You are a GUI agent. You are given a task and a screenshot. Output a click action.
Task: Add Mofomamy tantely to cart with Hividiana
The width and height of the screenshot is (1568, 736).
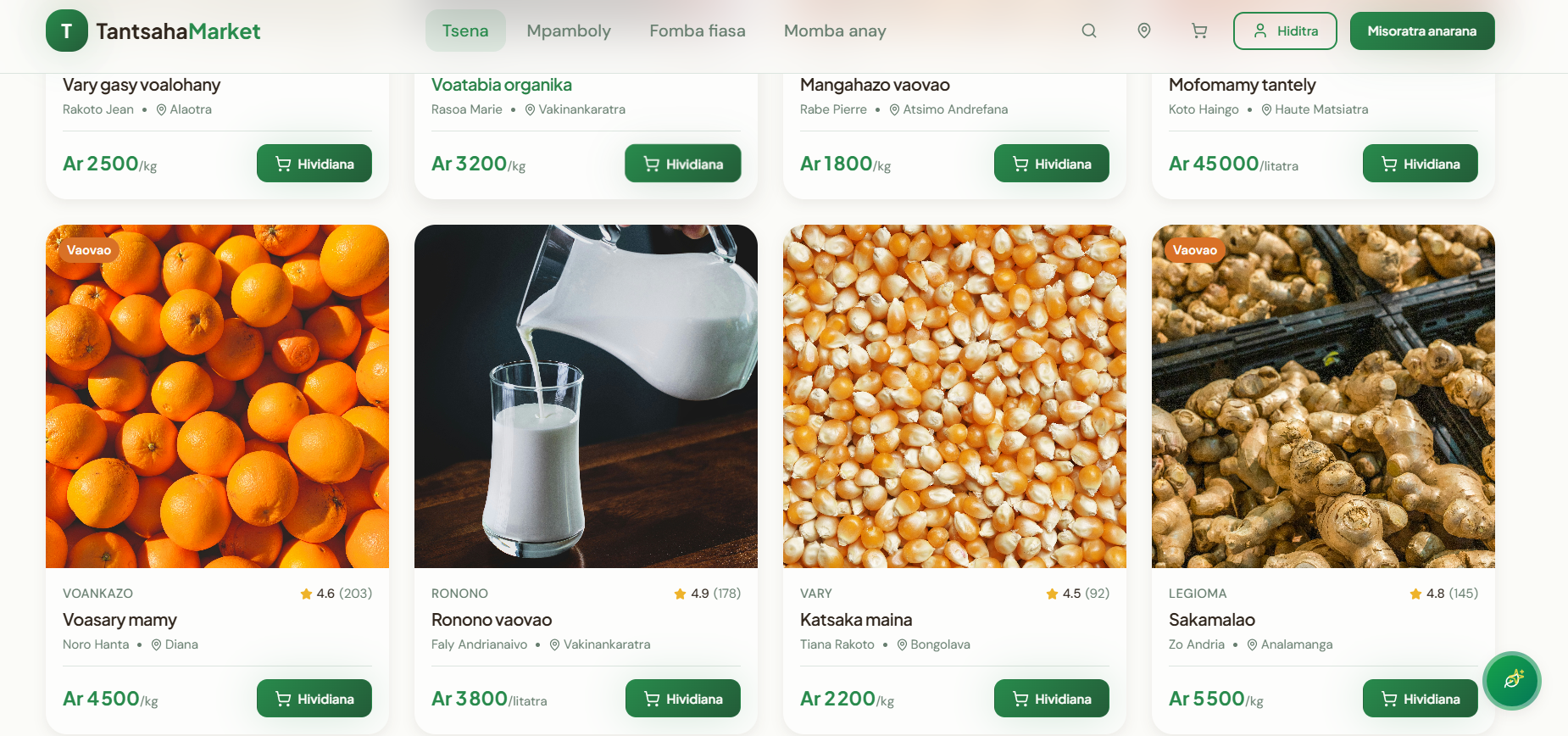pyautogui.click(x=1421, y=164)
